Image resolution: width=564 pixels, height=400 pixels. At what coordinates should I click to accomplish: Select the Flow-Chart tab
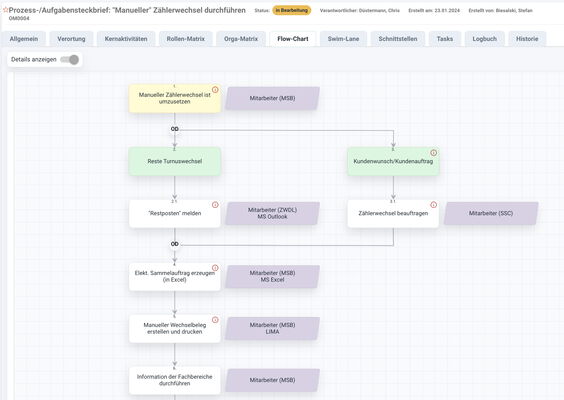tap(293, 39)
